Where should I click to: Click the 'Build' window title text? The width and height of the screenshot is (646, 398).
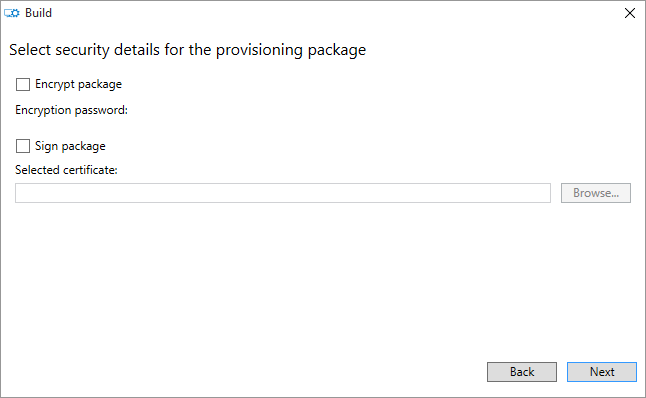(38, 13)
